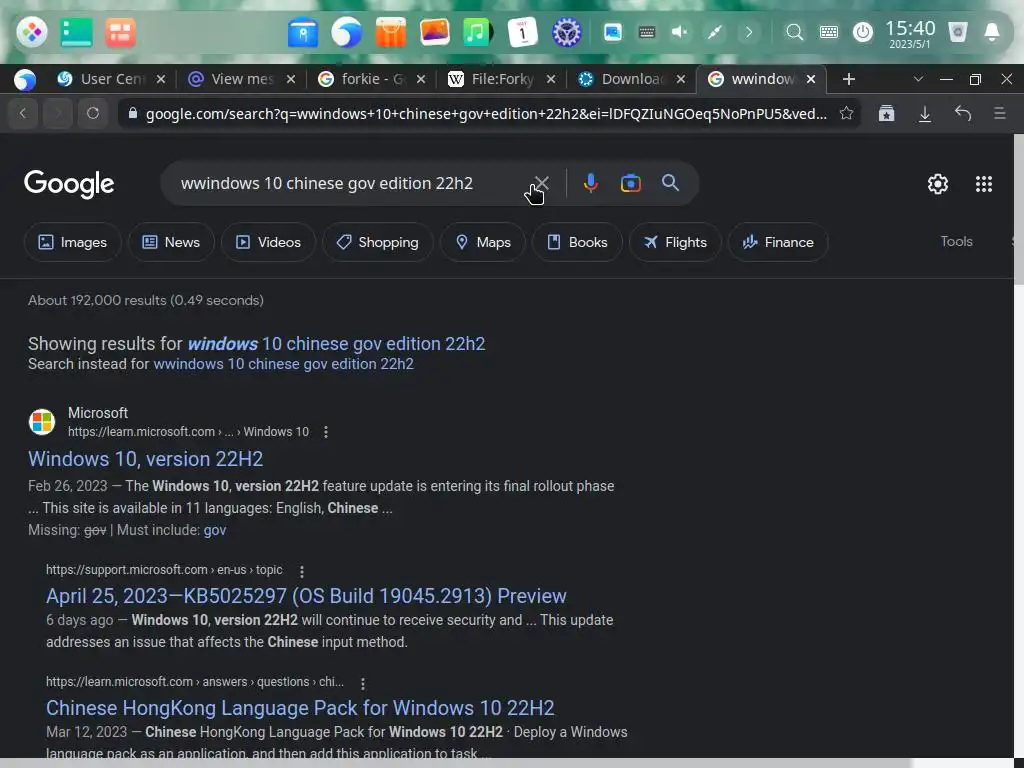Click 'Must include: gov' link
Image resolution: width=1024 pixels, height=768 pixels.
click(x=215, y=530)
